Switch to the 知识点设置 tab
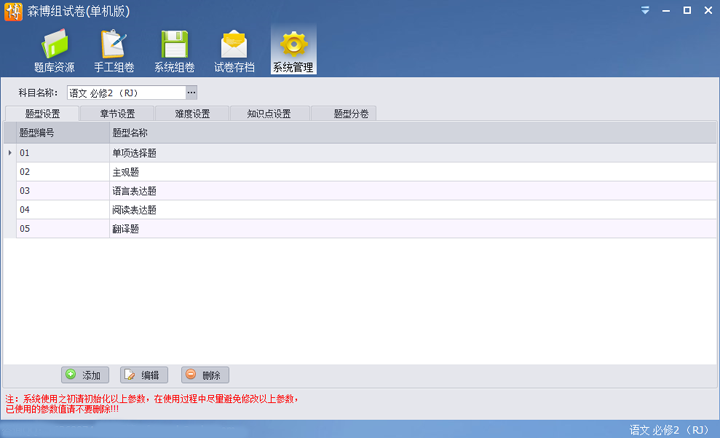Image resolution: width=720 pixels, height=438 pixels. [268, 114]
